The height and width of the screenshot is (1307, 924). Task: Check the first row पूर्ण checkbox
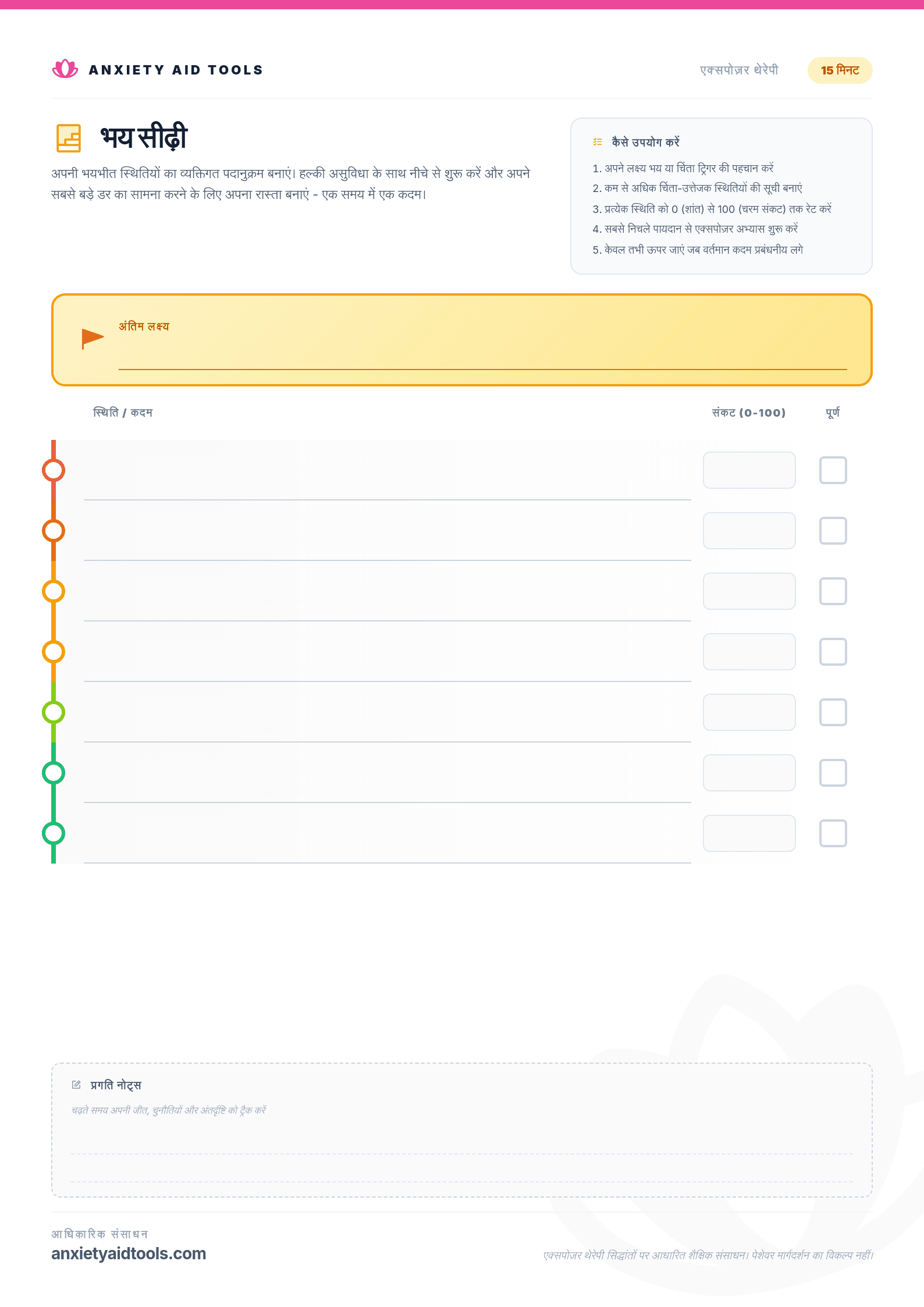tap(833, 470)
